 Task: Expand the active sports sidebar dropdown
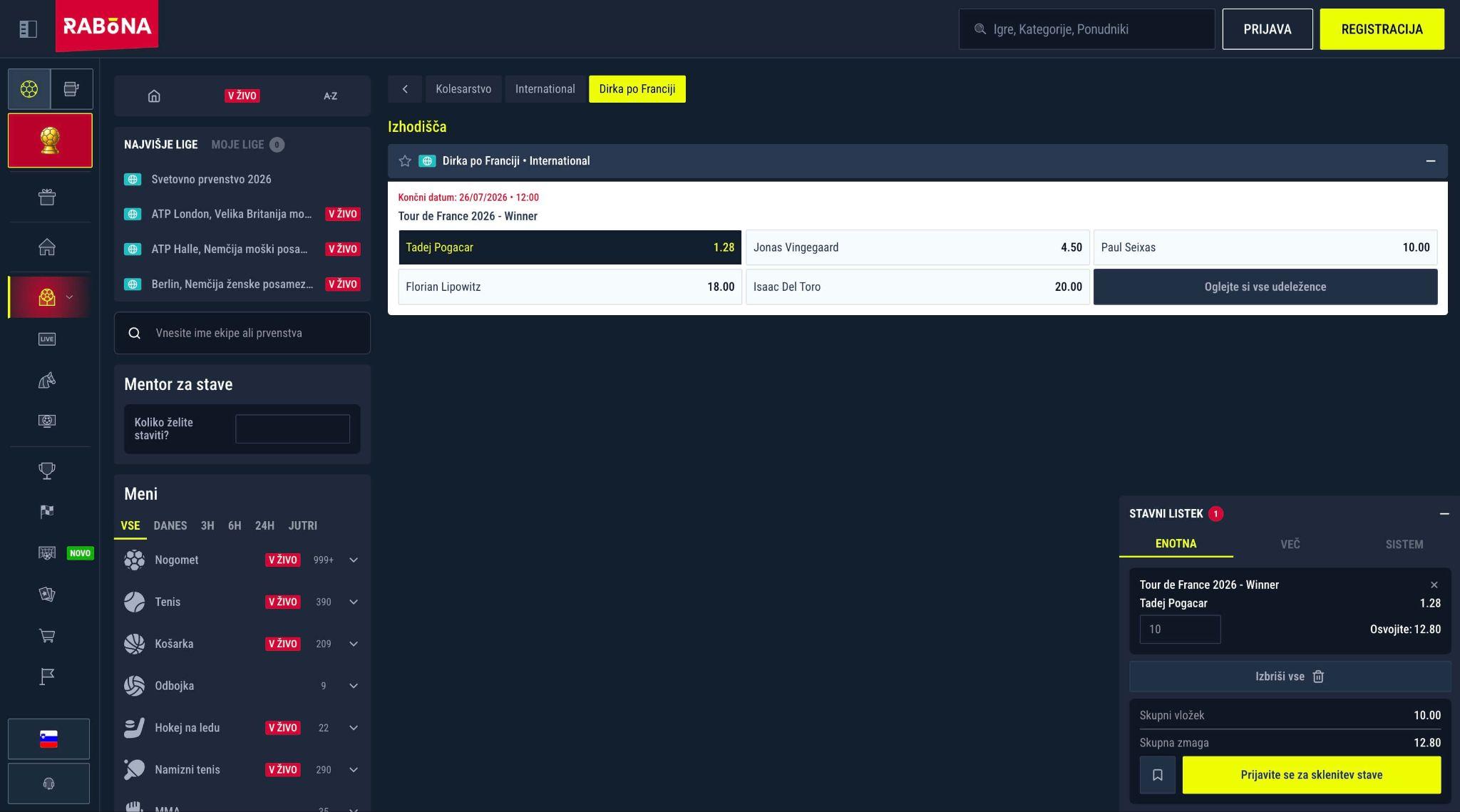[x=69, y=297]
